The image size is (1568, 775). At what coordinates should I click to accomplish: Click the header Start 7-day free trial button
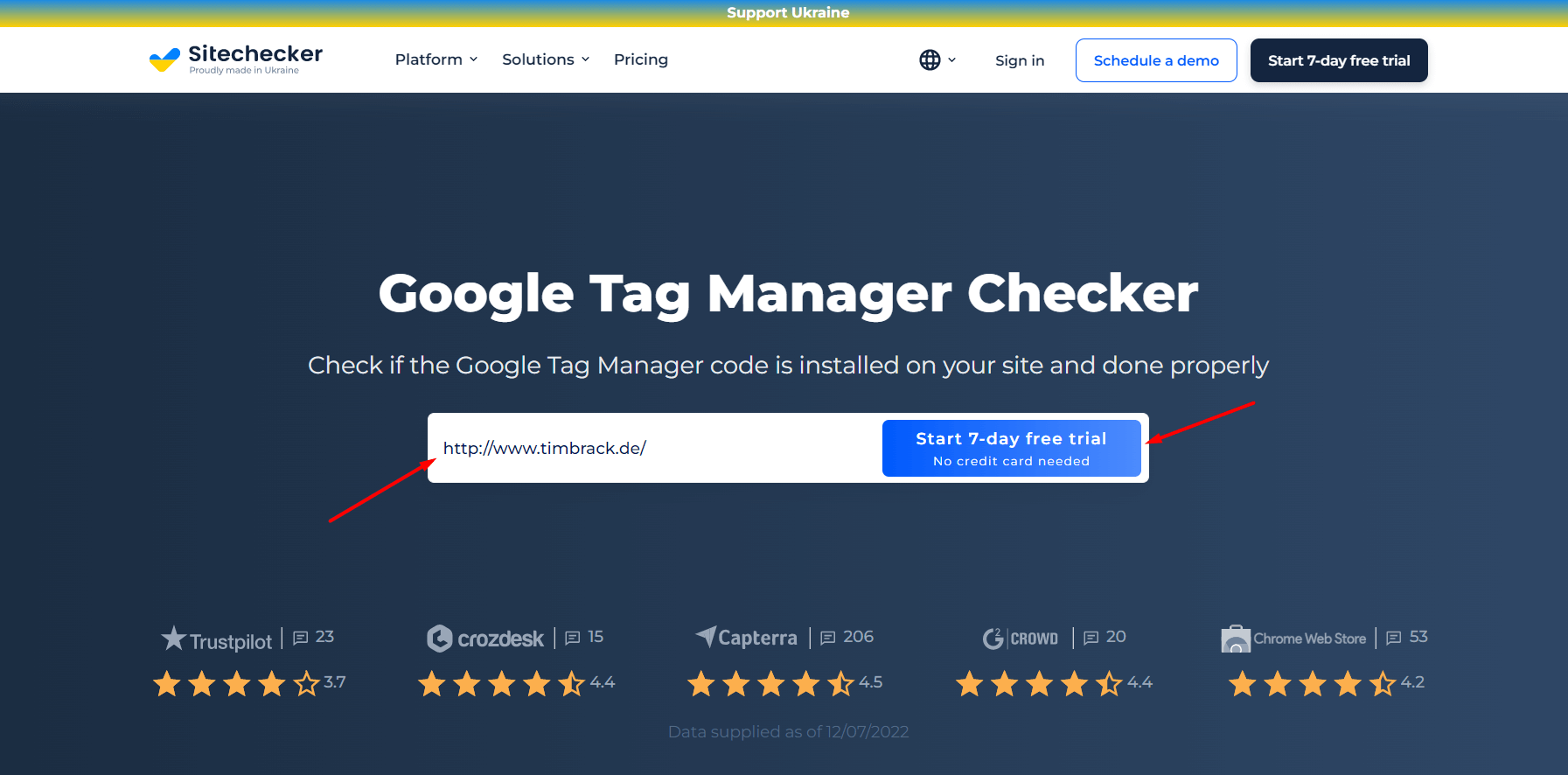[x=1339, y=60]
